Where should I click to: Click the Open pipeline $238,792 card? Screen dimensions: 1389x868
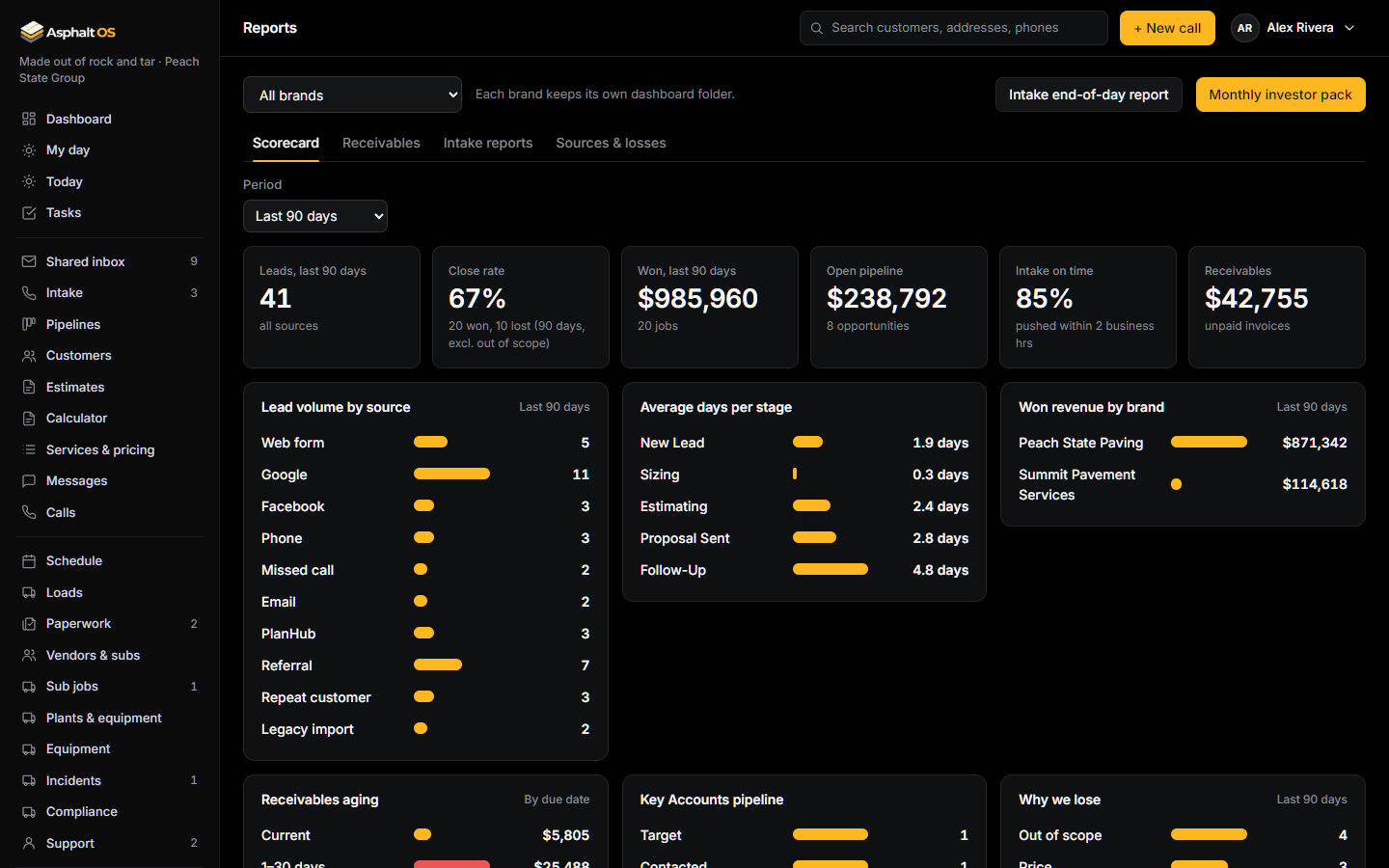point(898,307)
